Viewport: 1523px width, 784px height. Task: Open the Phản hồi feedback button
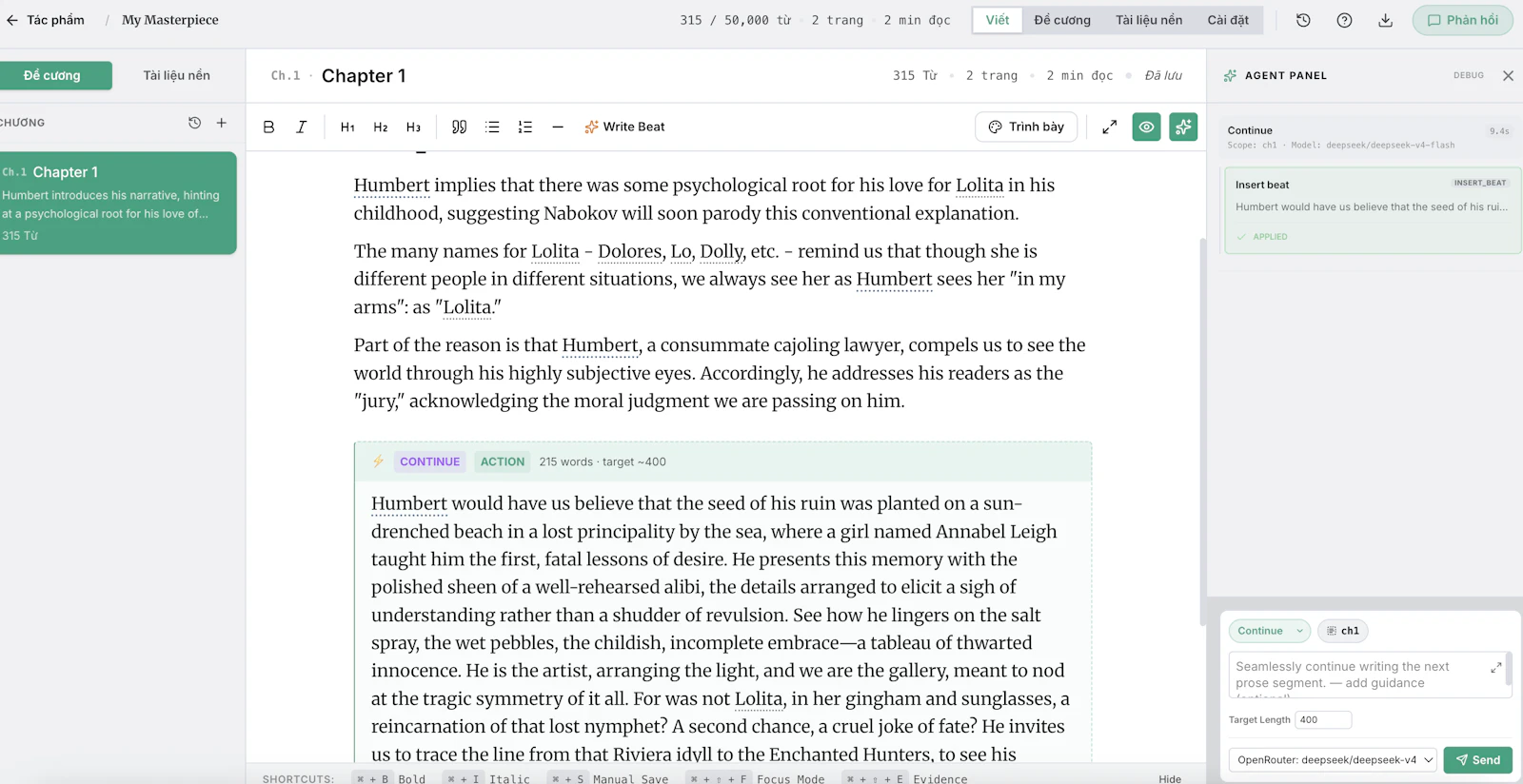(x=1462, y=20)
